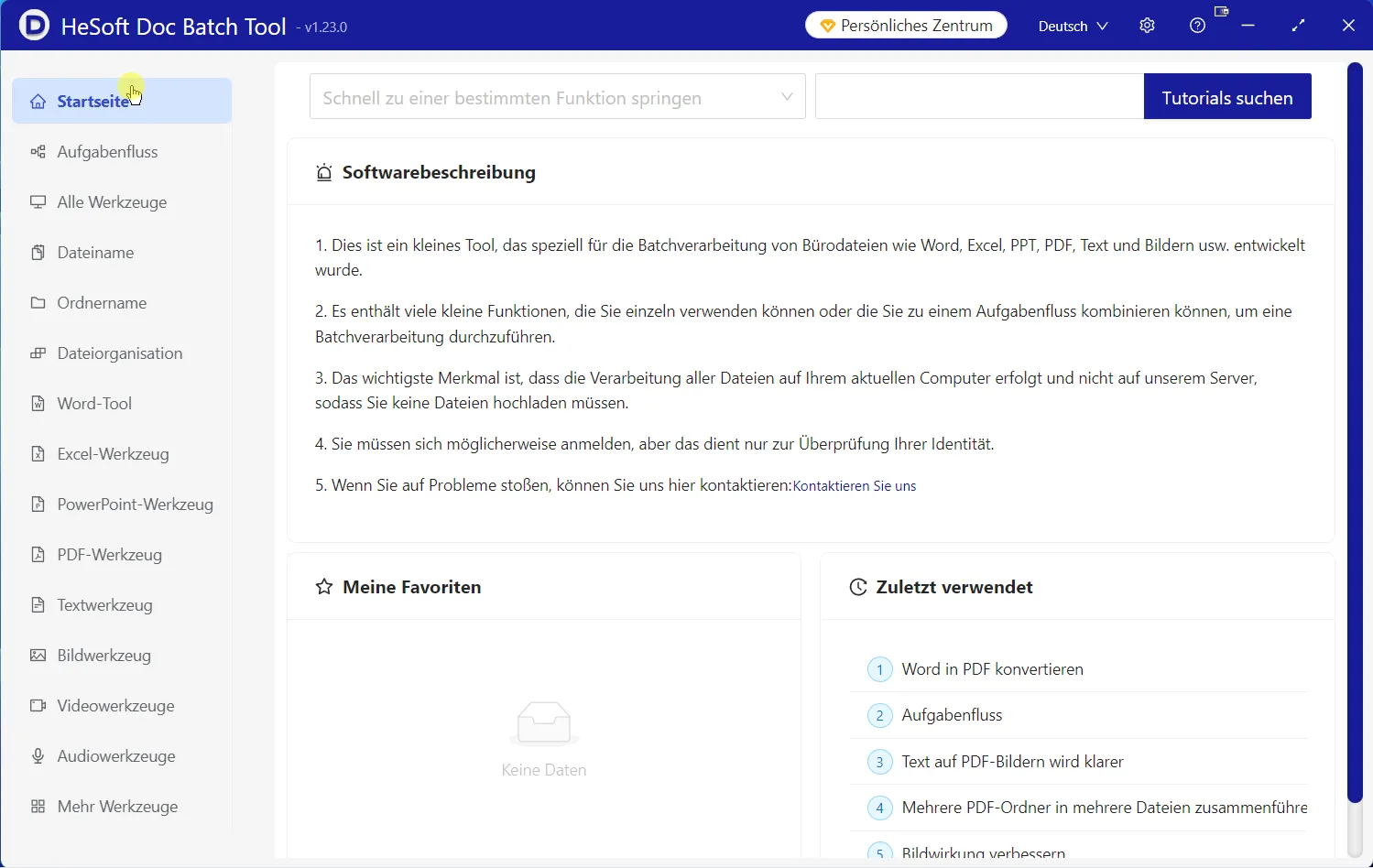Click the number 1 badge in recent list

pyautogui.click(x=880, y=669)
